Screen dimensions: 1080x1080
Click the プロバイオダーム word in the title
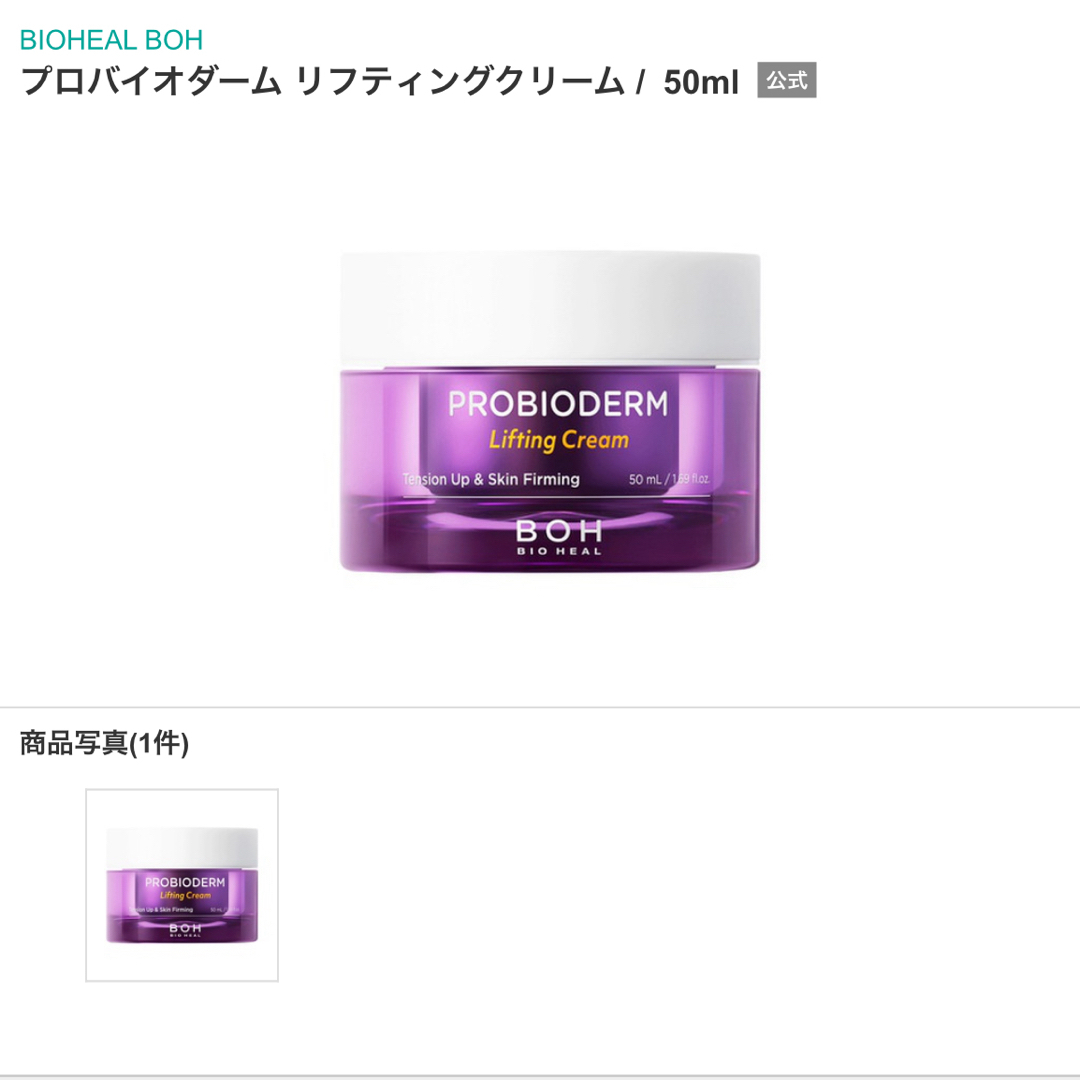pyautogui.click(x=151, y=81)
